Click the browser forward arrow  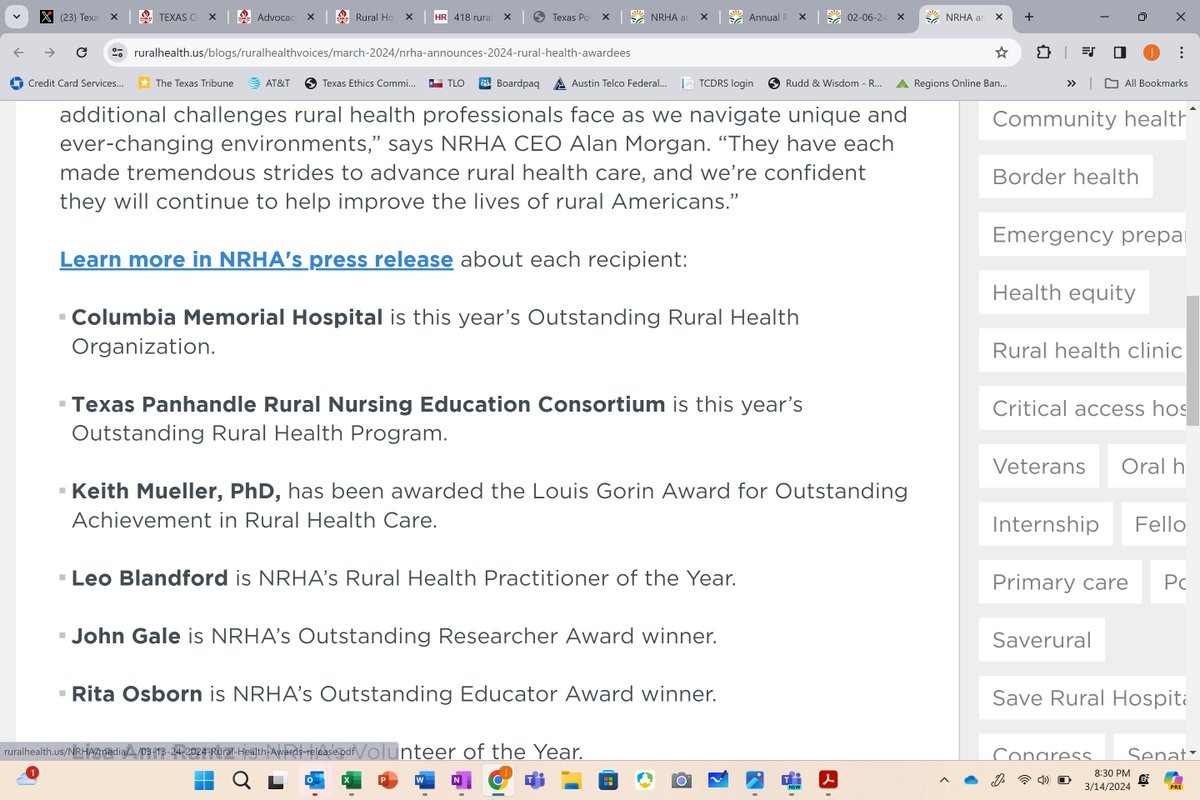click(x=50, y=52)
